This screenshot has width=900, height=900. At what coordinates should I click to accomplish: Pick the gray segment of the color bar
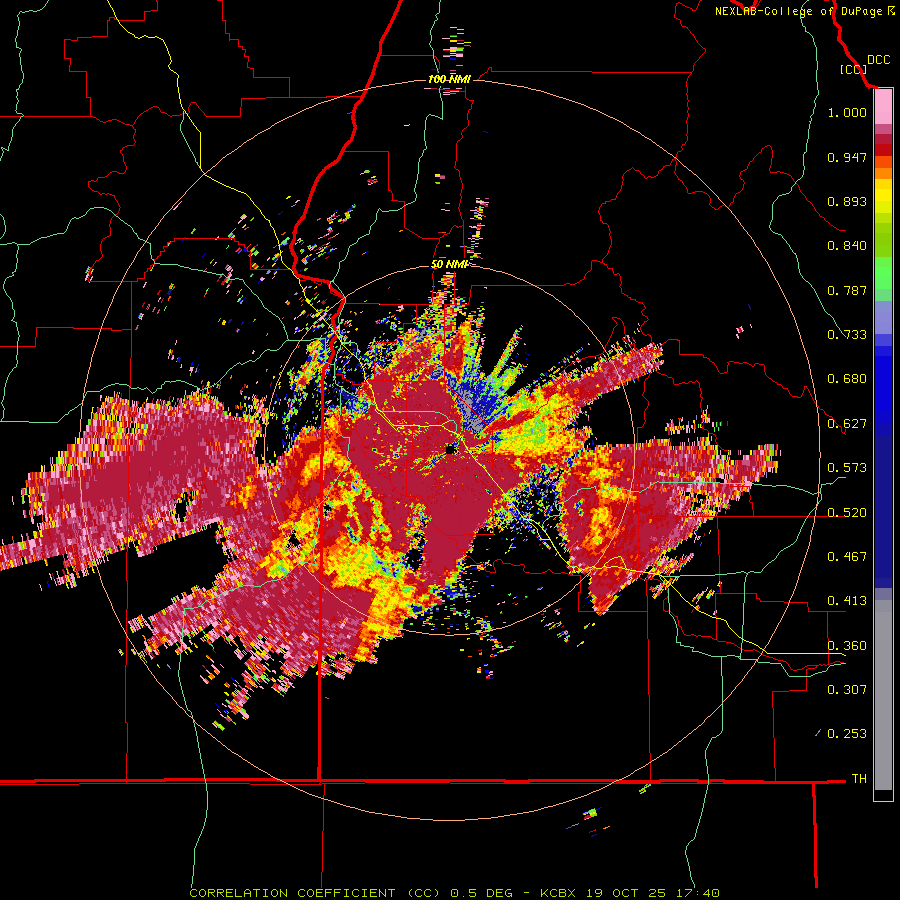(883, 695)
